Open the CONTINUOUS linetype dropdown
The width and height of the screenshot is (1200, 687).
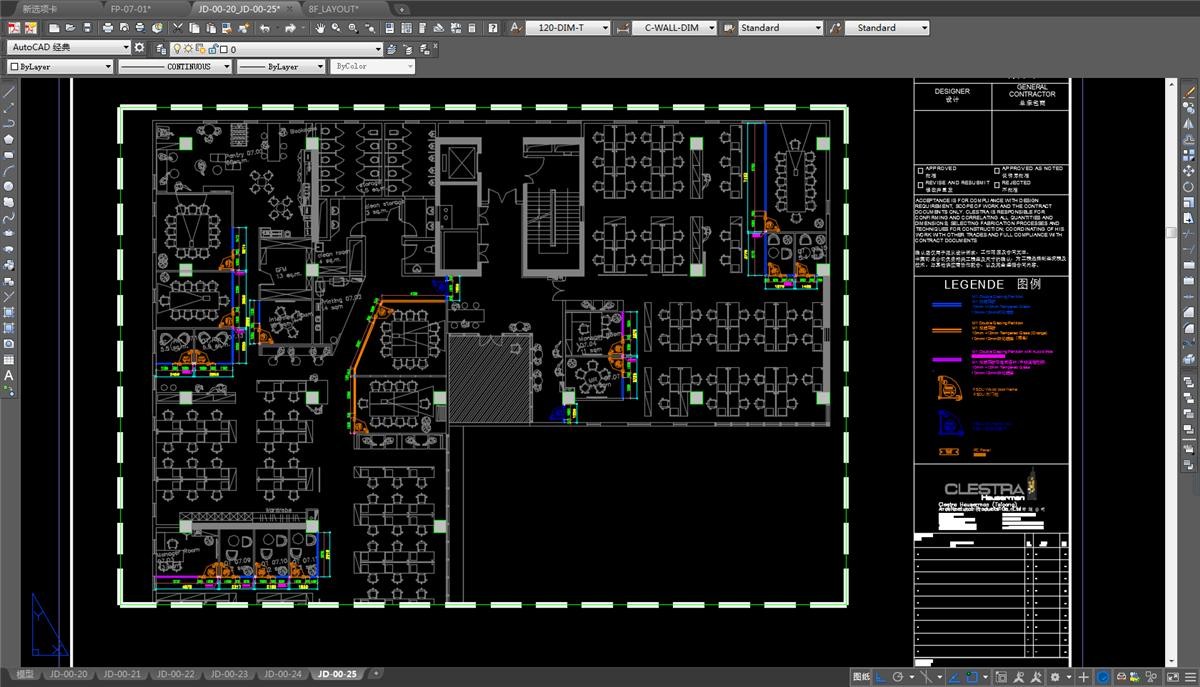click(x=174, y=66)
